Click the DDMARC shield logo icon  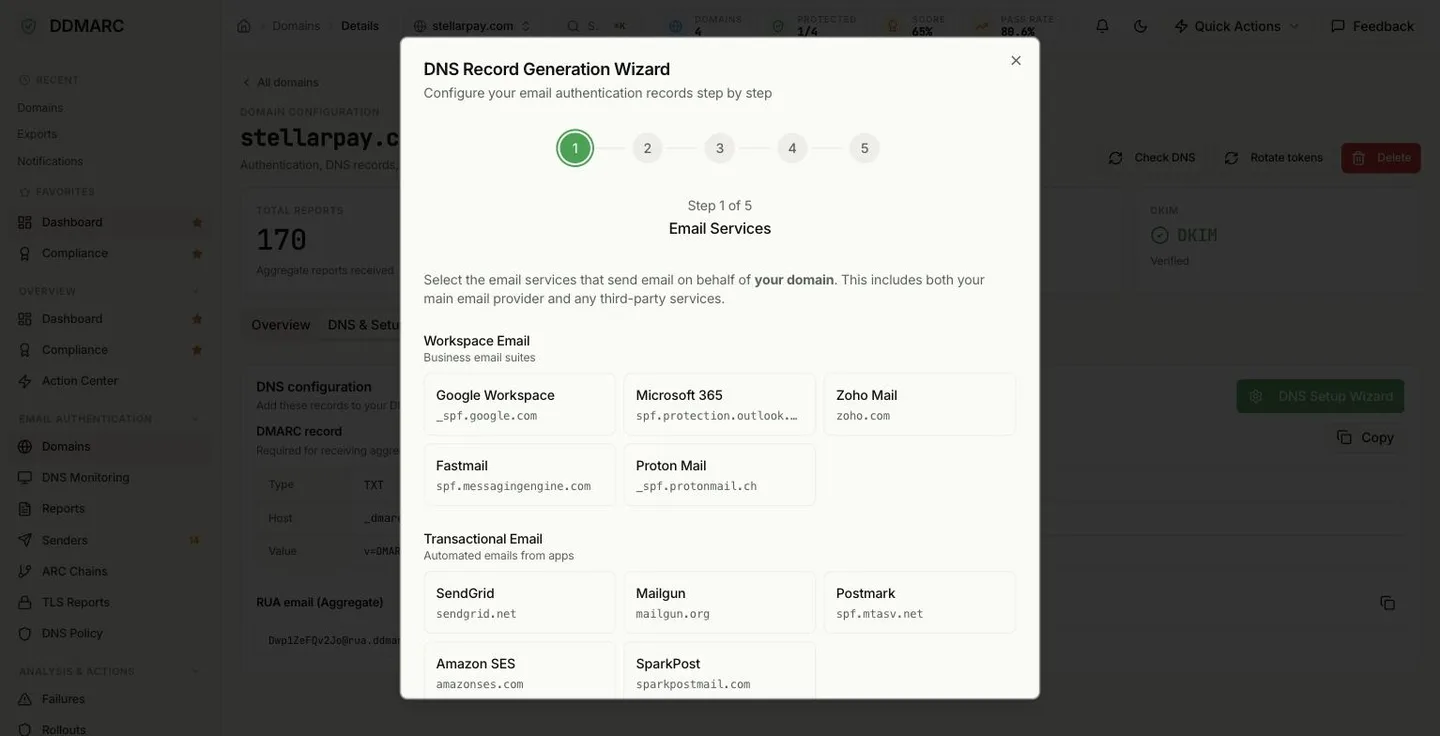coord(28,26)
